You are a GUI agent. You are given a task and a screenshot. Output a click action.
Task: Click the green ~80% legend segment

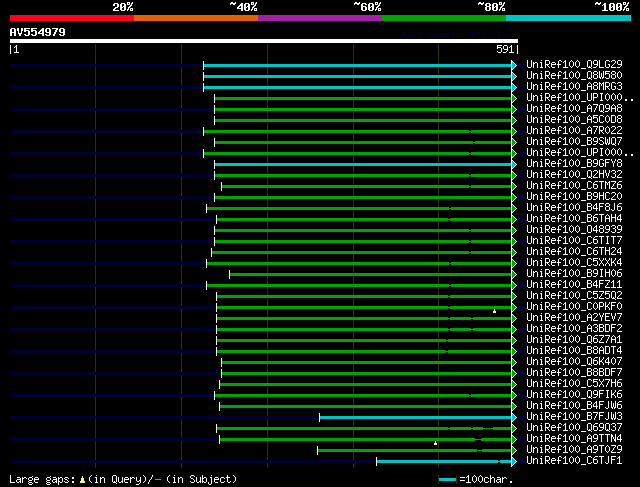[x=443, y=18]
